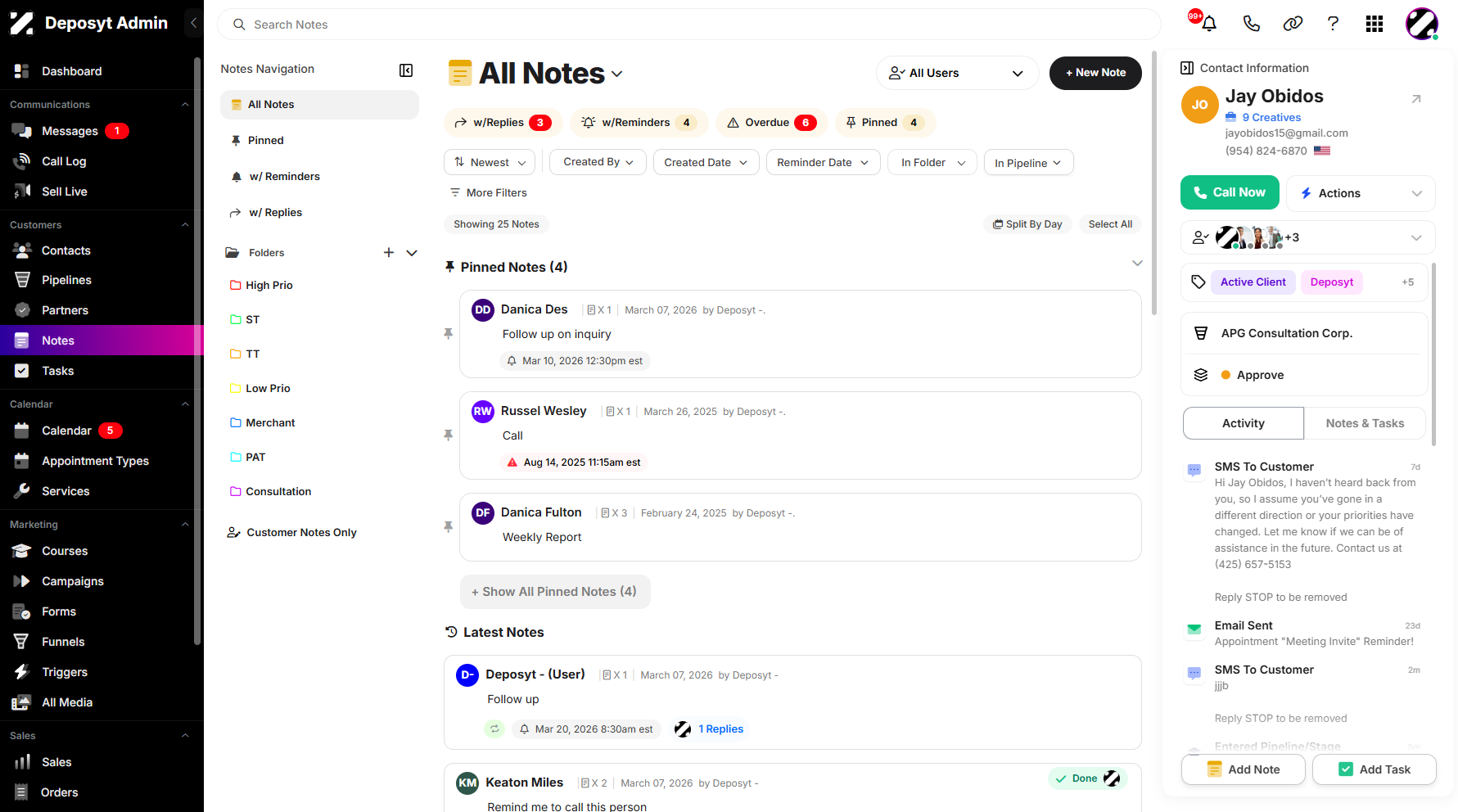The image size is (1458, 812).
Task: Select All Notes in Notes Navigation
Action: pos(319,105)
